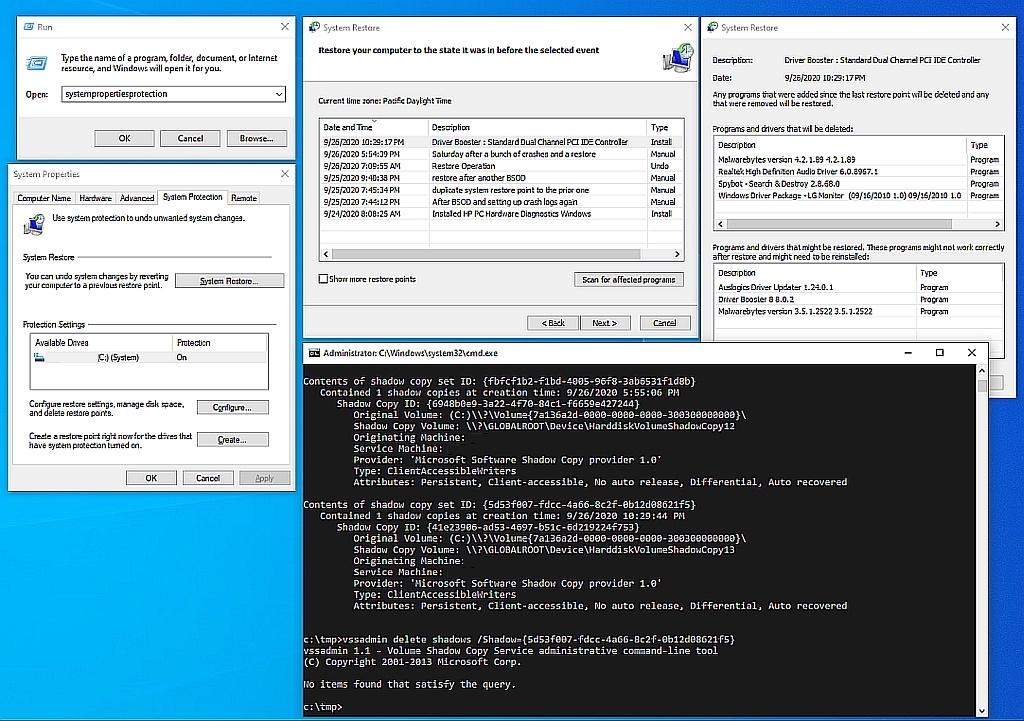1024x721 pixels.
Task: Click the < Back button
Action: [552, 323]
